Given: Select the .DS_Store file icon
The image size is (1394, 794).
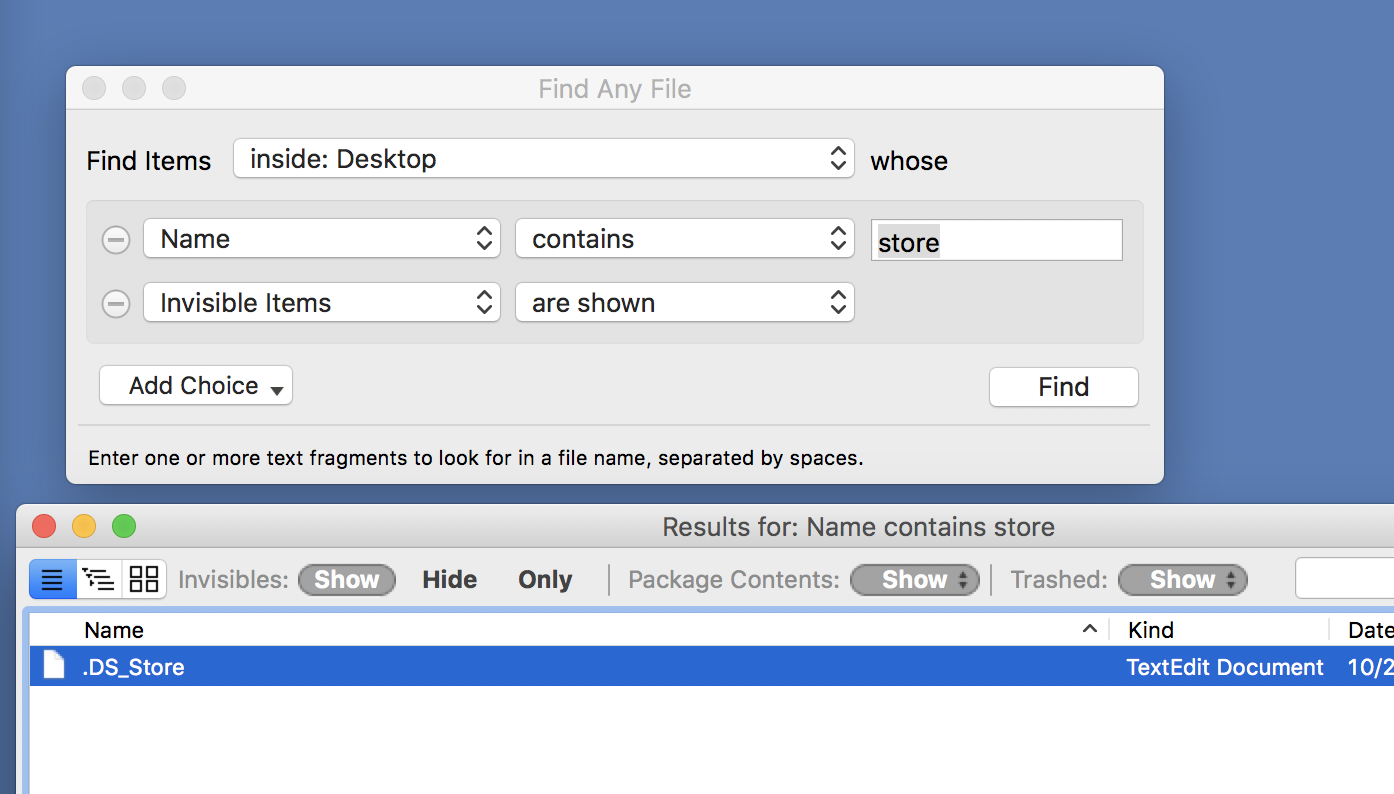Looking at the screenshot, I should coord(54,666).
